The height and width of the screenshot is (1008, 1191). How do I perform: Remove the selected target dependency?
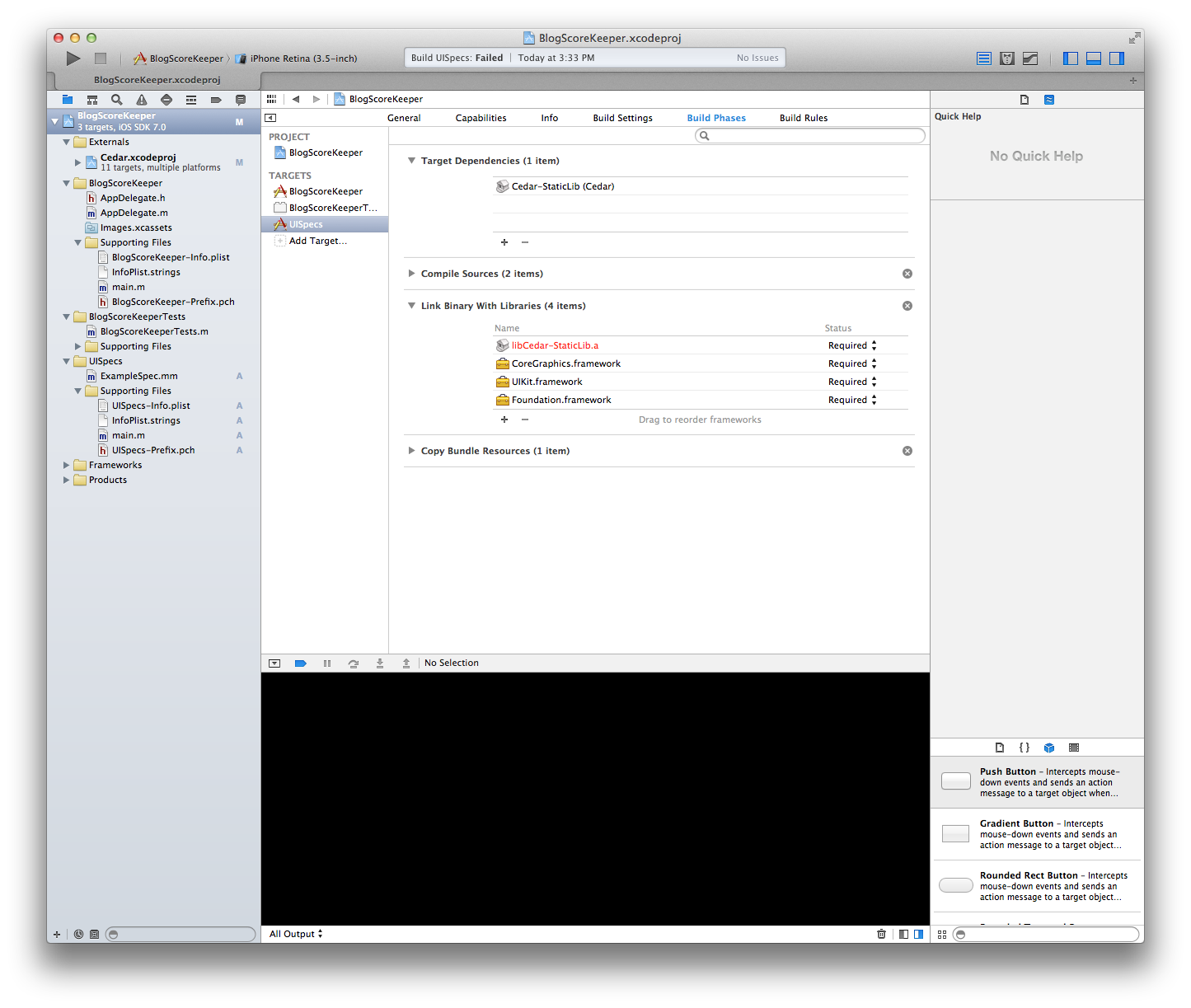(x=525, y=242)
